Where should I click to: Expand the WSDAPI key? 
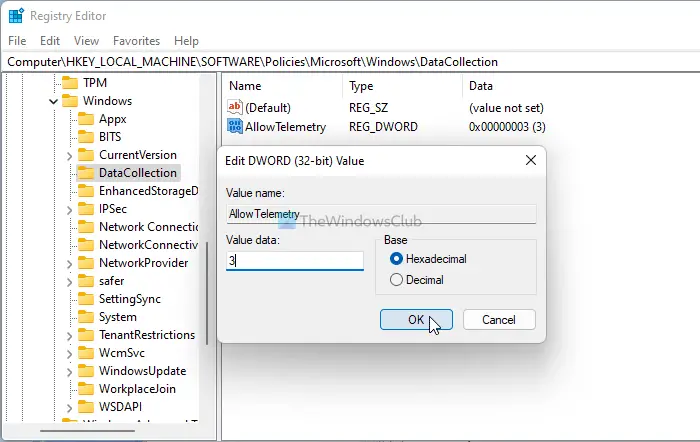coord(69,408)
